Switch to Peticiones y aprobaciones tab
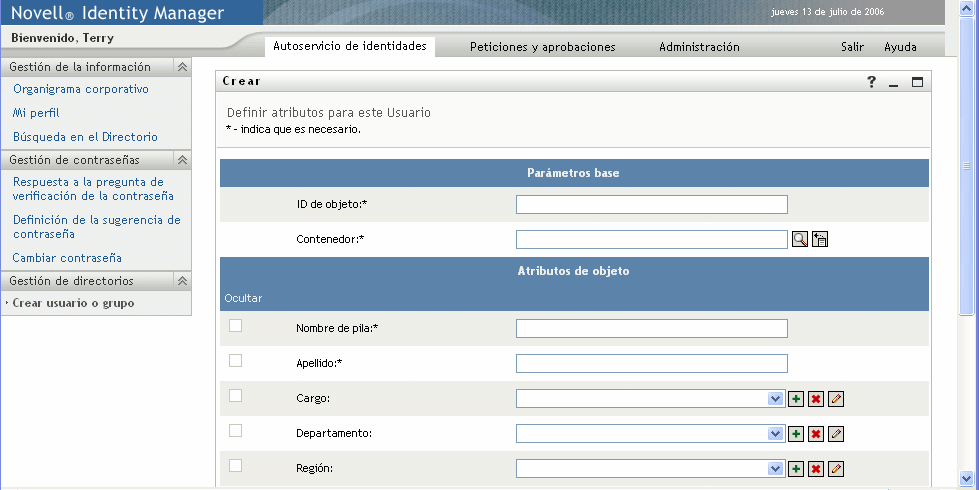 [542, 47]
